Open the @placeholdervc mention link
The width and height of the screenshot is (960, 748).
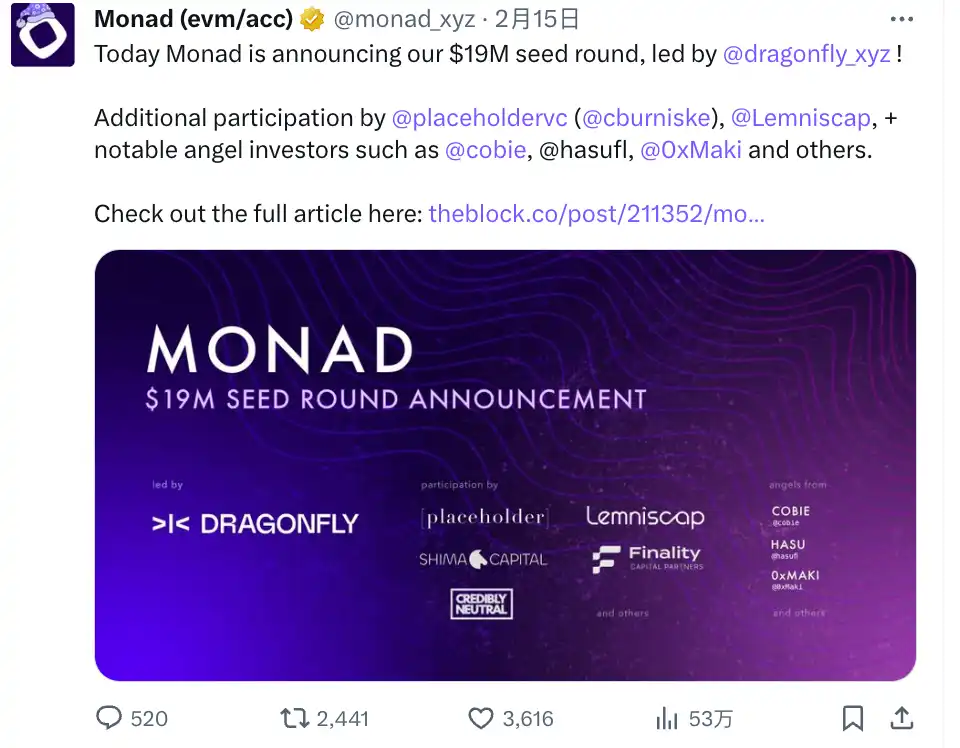click(480, 118)
